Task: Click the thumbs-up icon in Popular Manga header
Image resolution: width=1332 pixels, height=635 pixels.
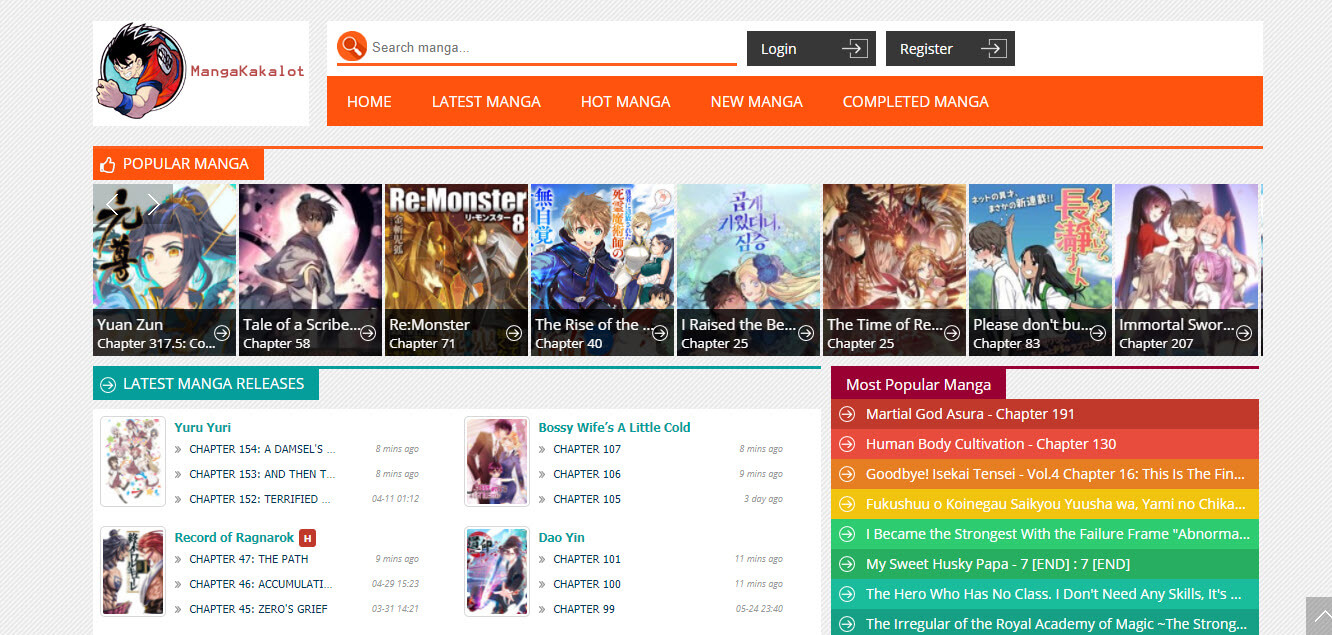Action: 108,164
